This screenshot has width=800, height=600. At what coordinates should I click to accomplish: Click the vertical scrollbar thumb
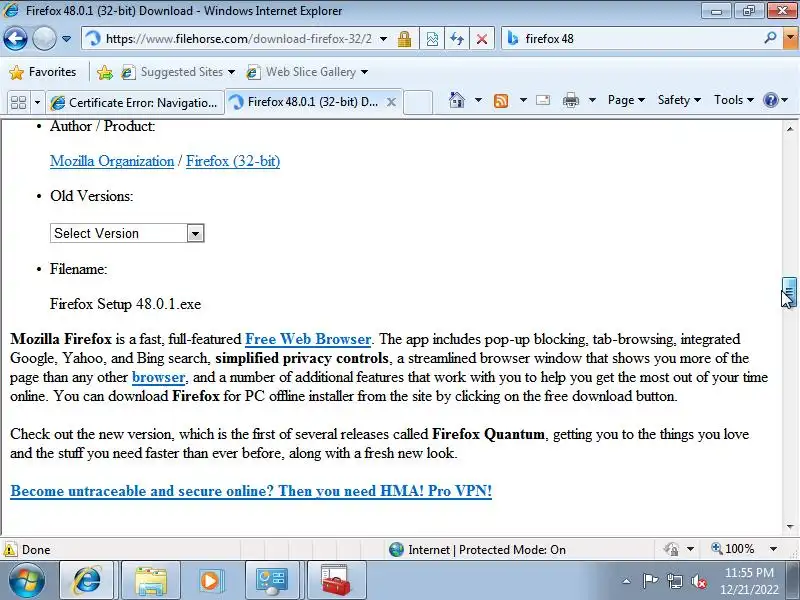click(790, 292)
